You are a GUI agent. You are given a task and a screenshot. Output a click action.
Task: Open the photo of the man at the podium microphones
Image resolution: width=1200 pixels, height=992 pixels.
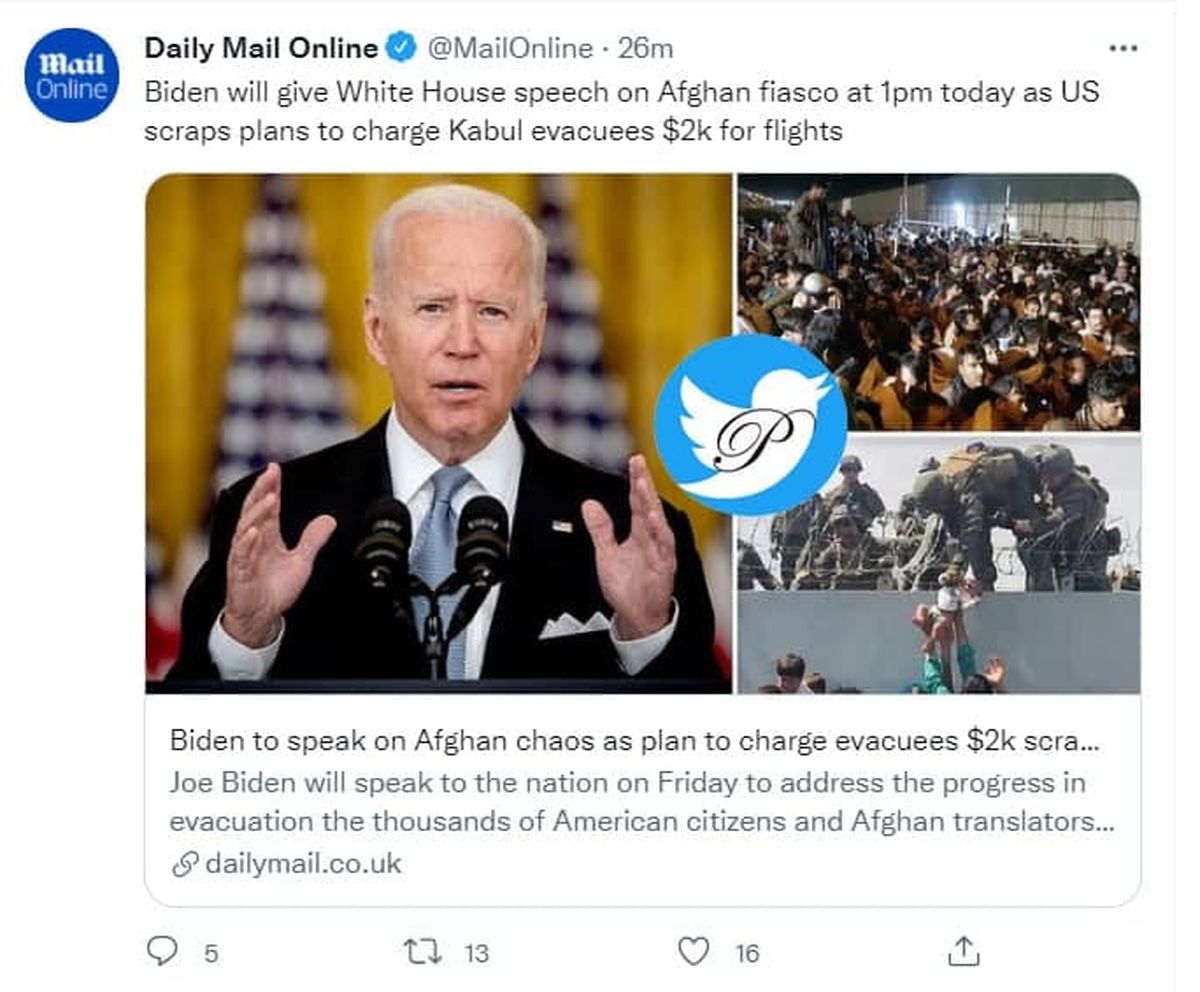coord(438,432)
